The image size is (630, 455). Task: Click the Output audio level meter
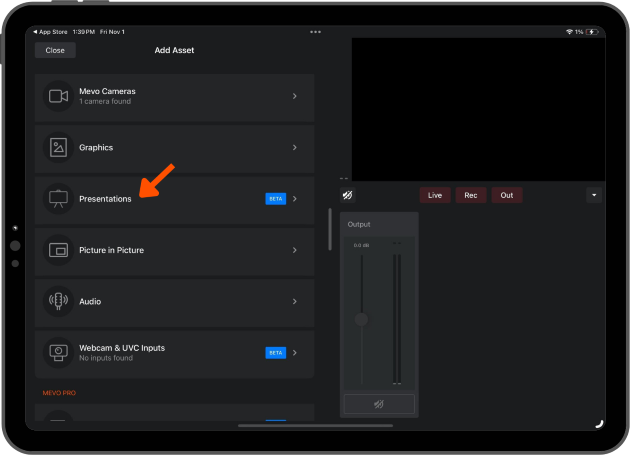click(x=397, y=319)
